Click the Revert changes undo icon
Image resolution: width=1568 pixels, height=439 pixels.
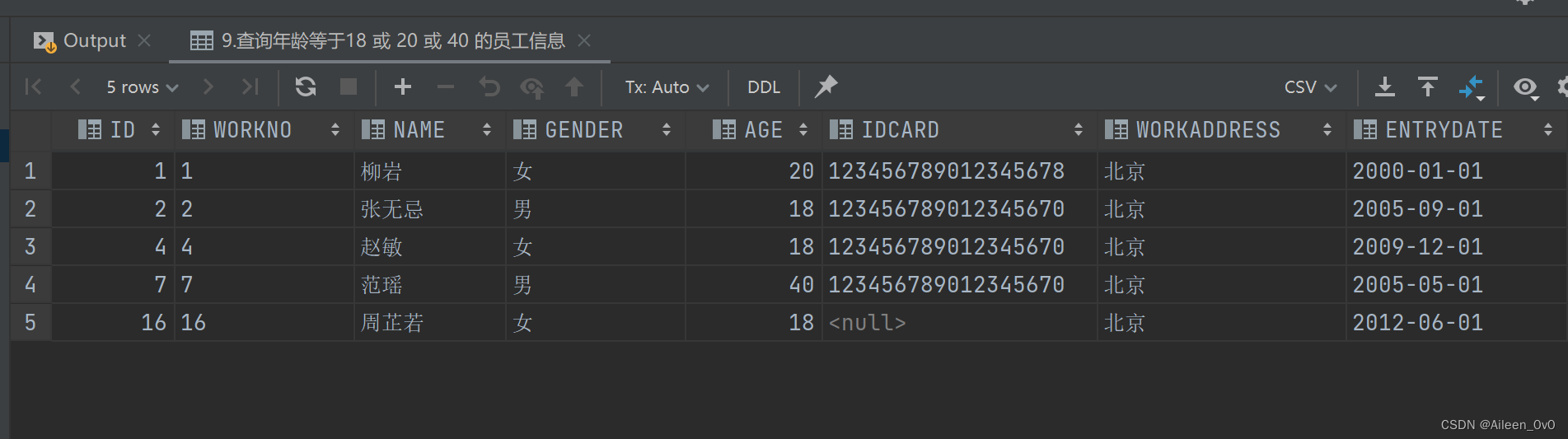[489, 86]
